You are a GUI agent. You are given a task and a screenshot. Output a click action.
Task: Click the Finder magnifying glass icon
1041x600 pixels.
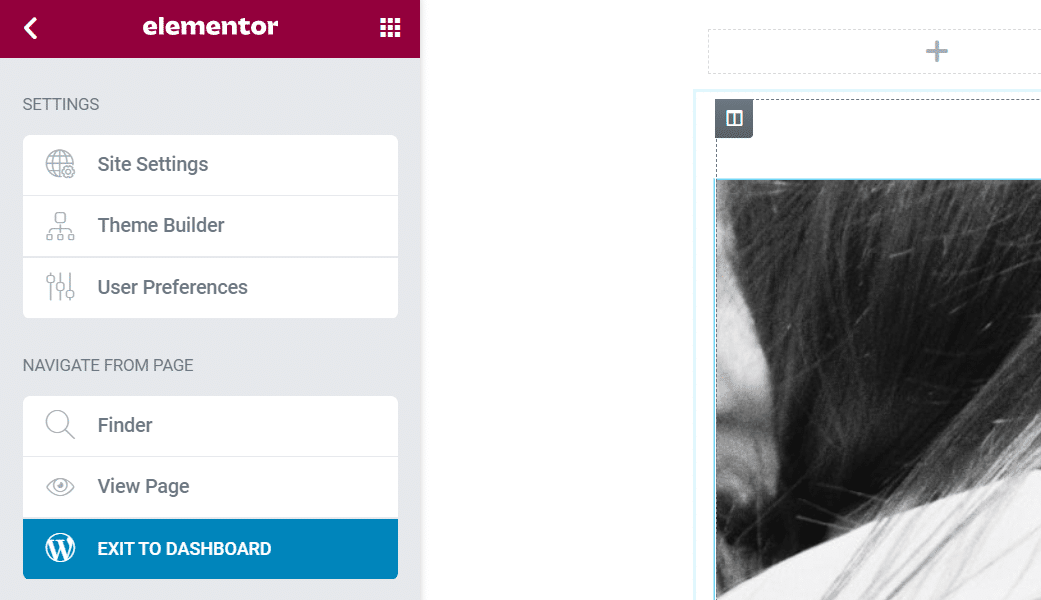tap(60, 425)
